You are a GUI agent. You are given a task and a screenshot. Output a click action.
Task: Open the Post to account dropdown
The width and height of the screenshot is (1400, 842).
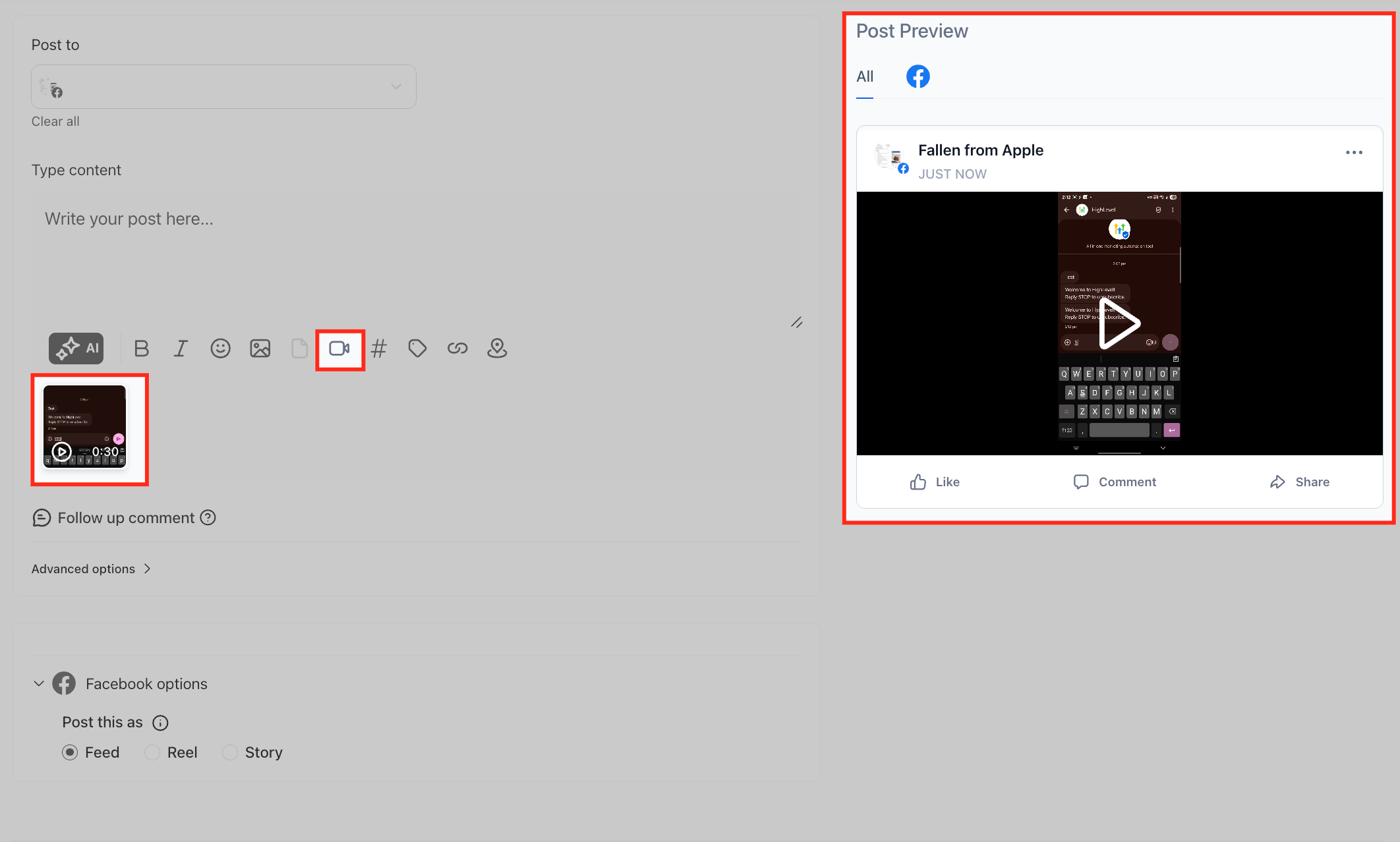click(x=223, y=86)
